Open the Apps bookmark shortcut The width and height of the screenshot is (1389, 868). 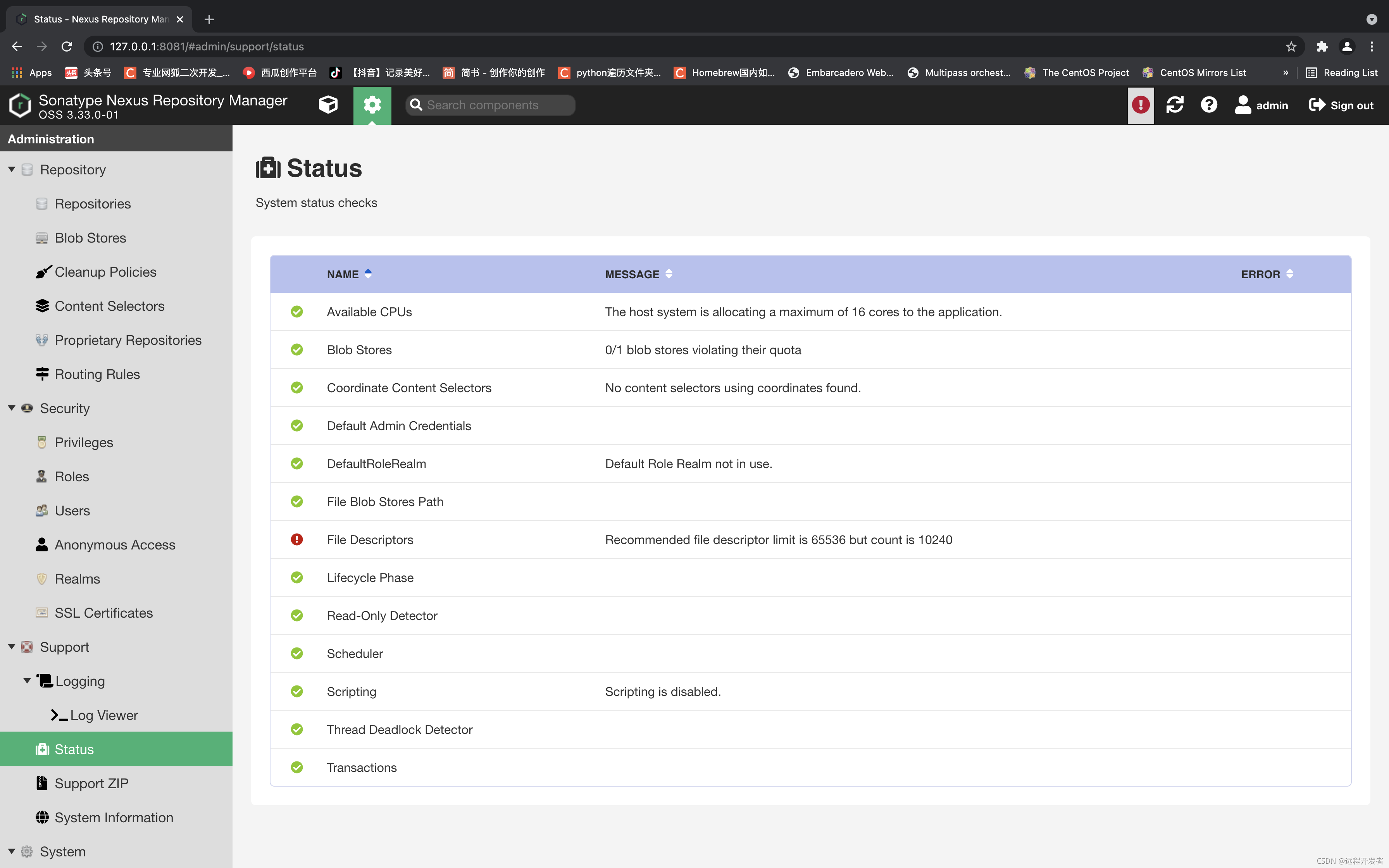click(x=31, y=72)
